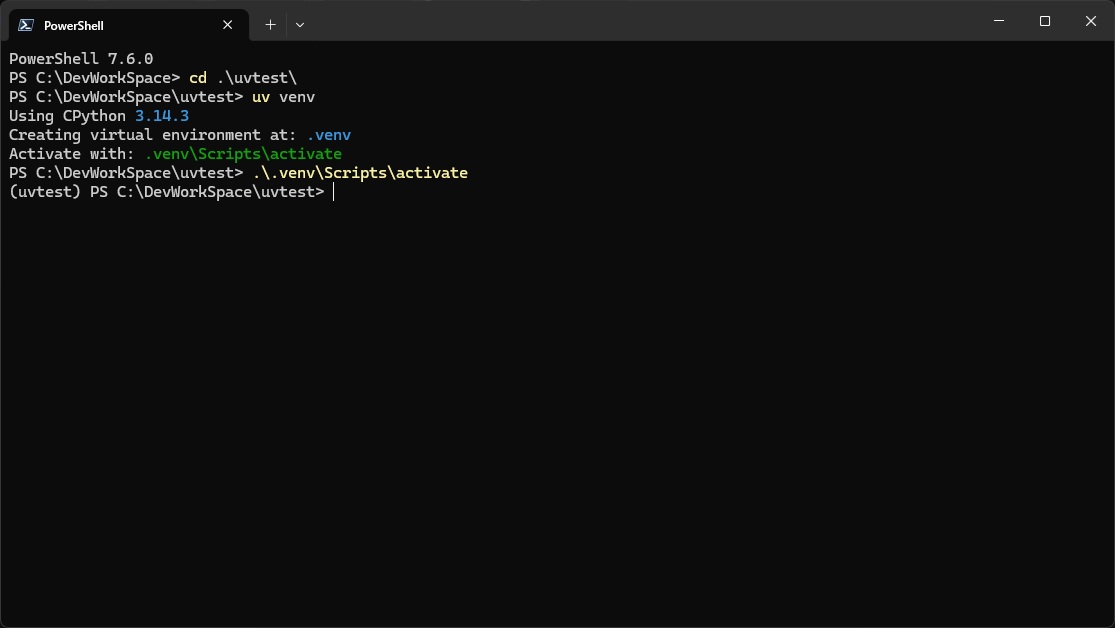Click the 'cd .\uvtest\' command text
The width and height of the screenshot is (1115, 628).
(243, 78)
